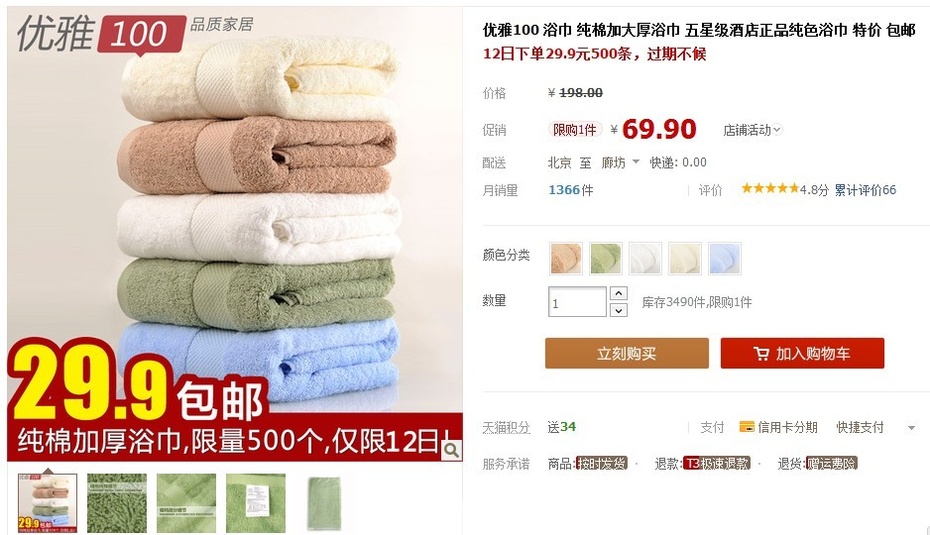The width and height of the screenshot is (930, 535).
Task: Click the 按时发货 service badge
Action: [601, 463]
